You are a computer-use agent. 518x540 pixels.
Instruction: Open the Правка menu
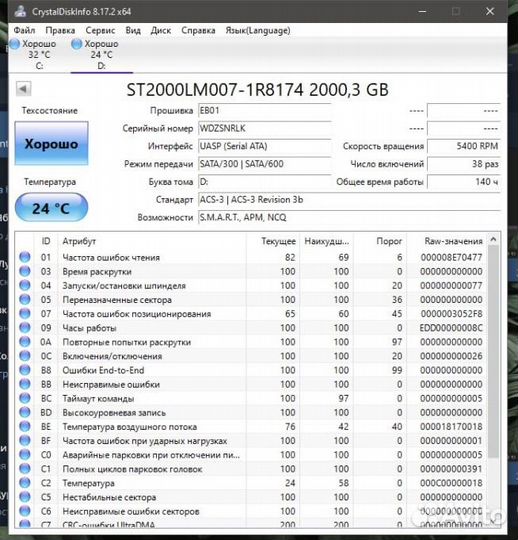[x=60, y=31]
